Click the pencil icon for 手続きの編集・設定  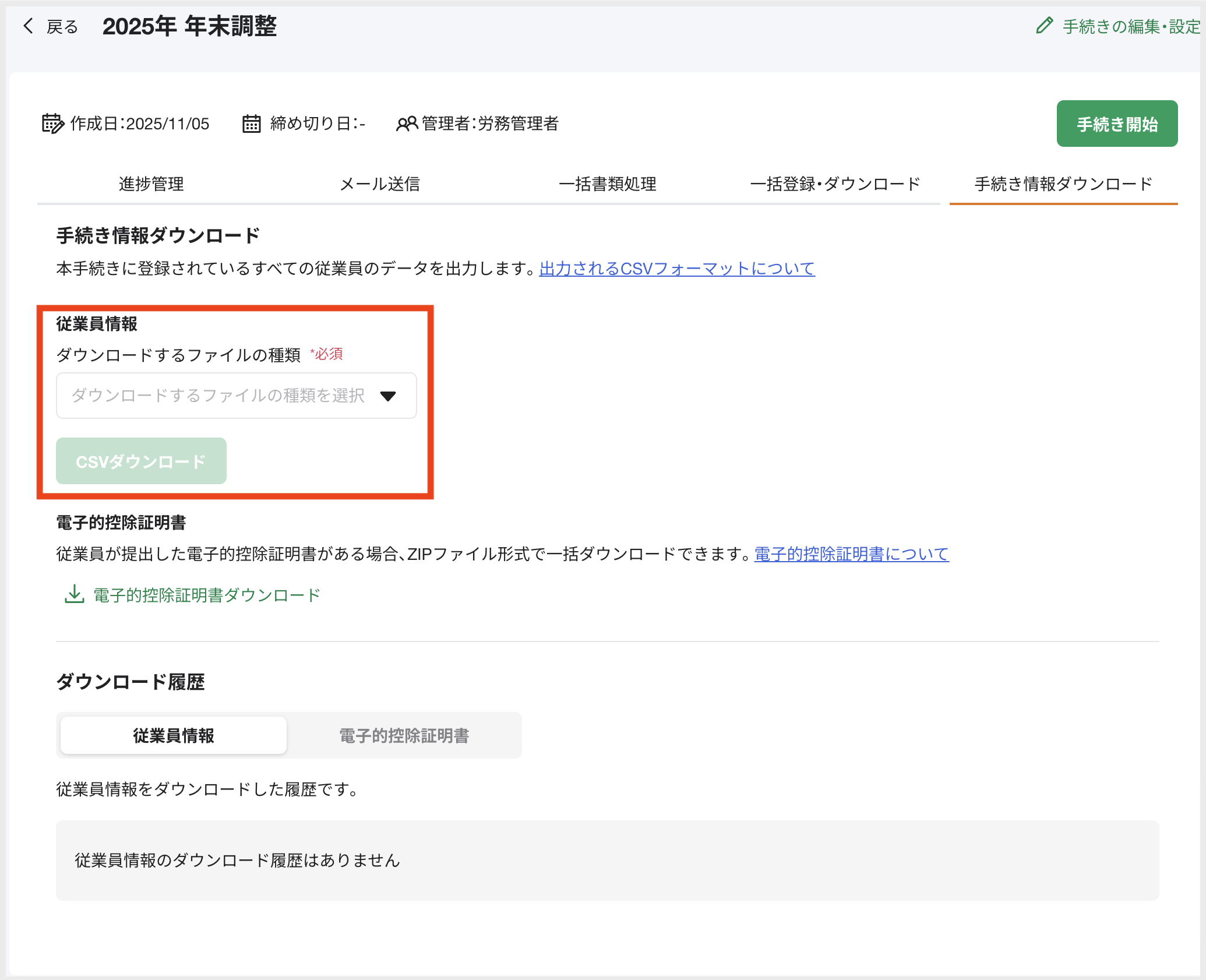(1044, 26)
